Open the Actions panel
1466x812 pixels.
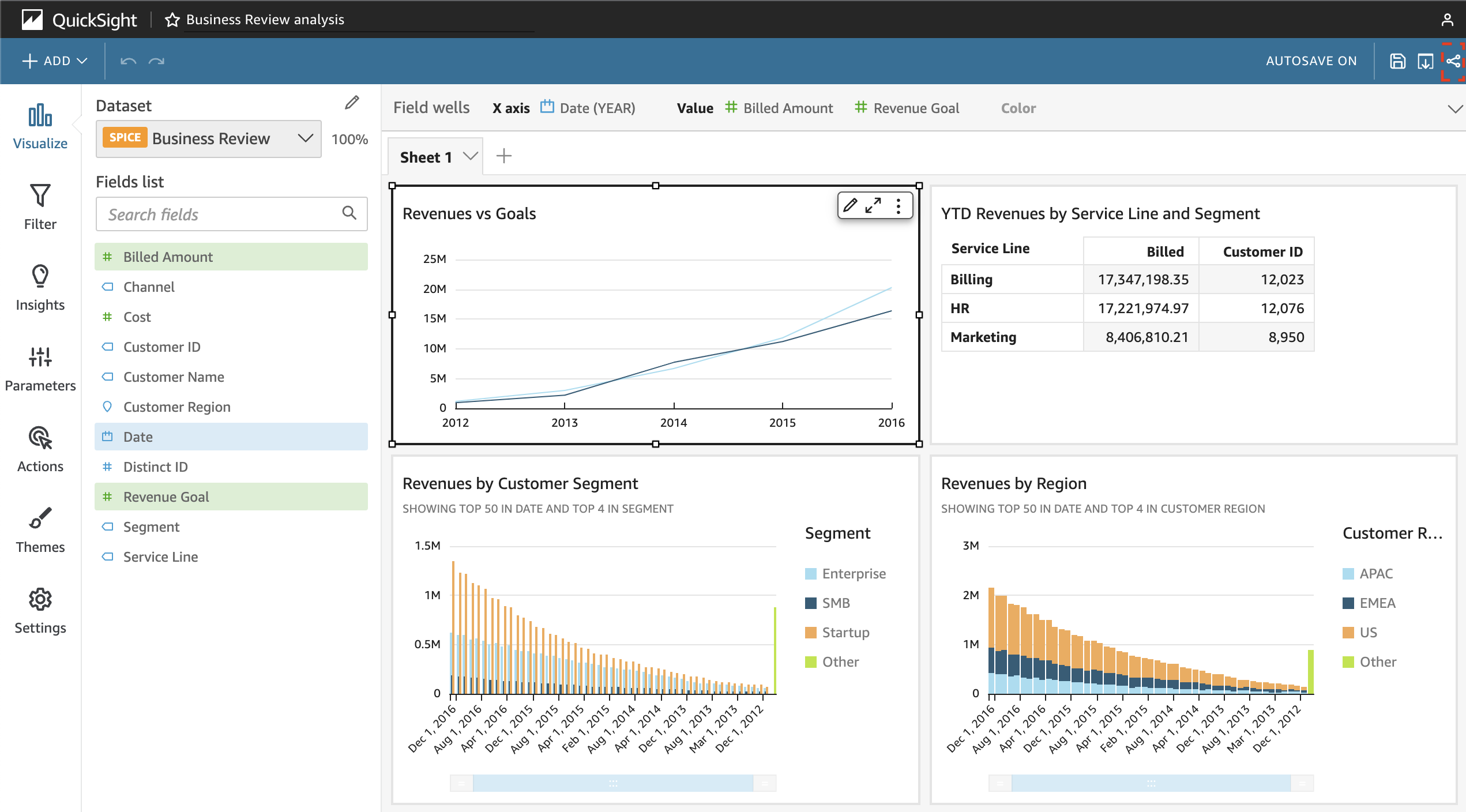[x=40, y=450]
